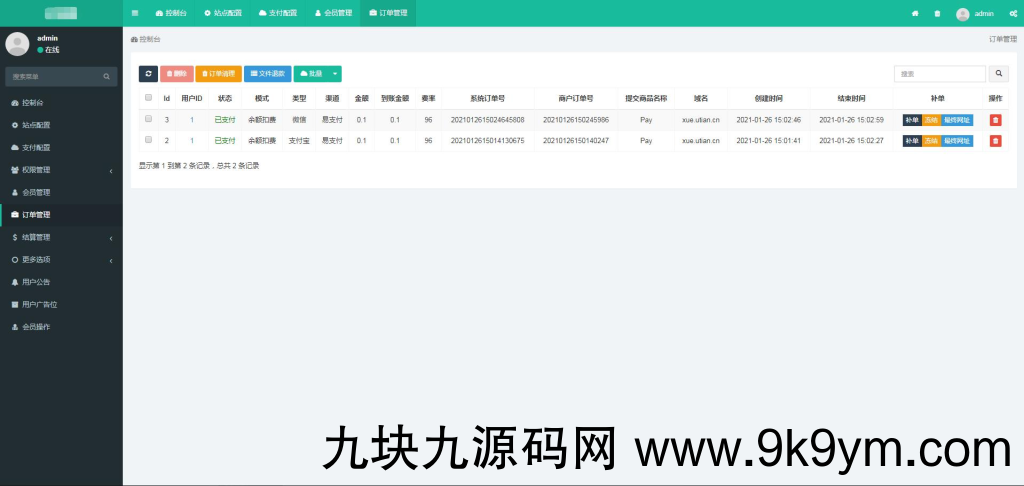The width and height of the screenshot is (1024, 486).
Task: Click the orange 冻结 button for order 3
Action: [931, 120]
